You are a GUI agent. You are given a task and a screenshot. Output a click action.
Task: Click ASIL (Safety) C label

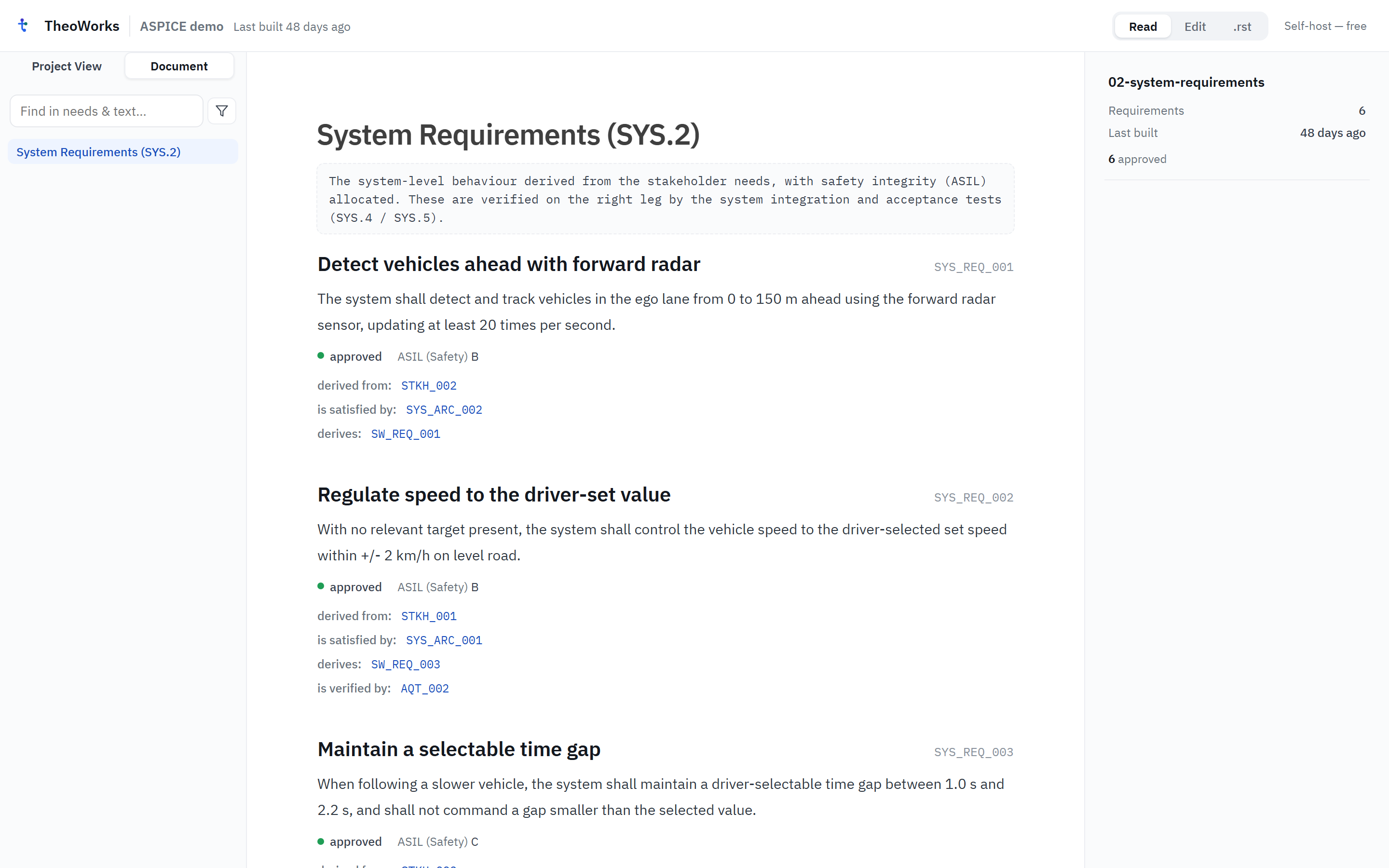[437, 841]
